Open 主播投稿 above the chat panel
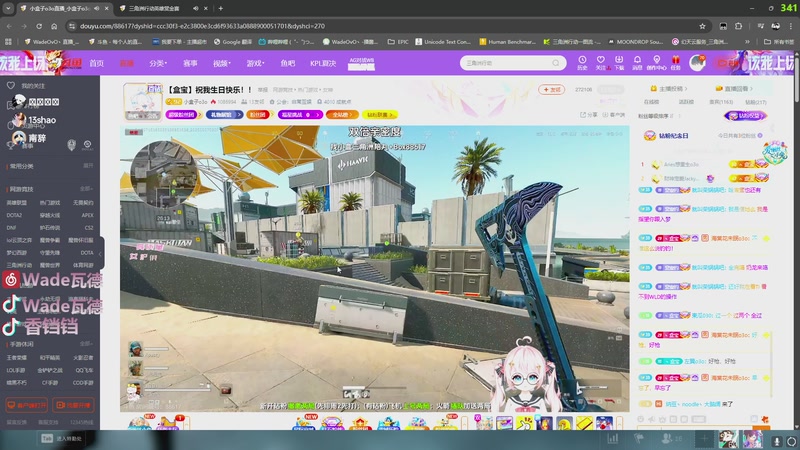 pyautogui.click(x=668, y=89)
